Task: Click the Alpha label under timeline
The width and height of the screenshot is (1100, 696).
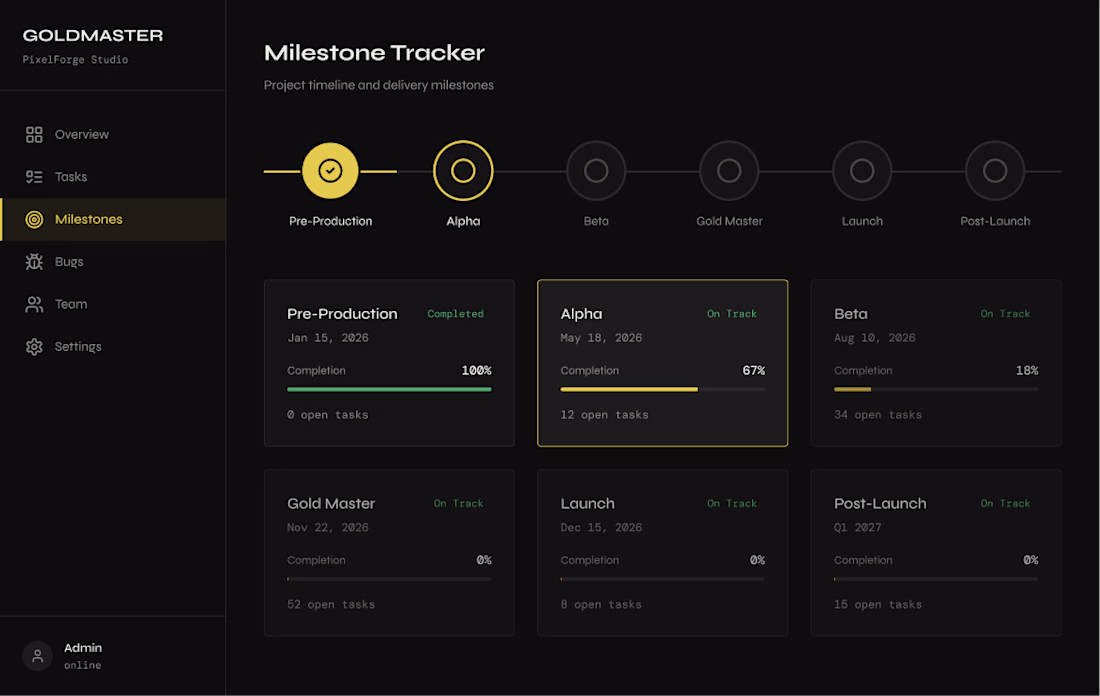Action: point(463,221)
